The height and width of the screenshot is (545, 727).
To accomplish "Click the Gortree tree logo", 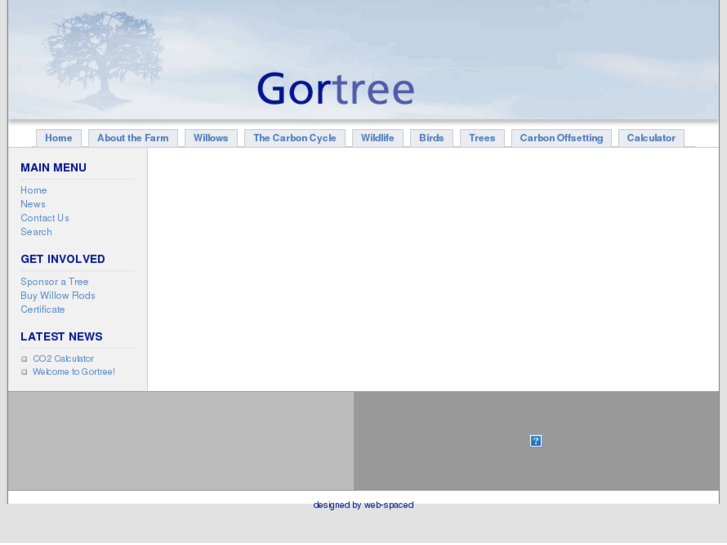I will [x=104, y=61].
